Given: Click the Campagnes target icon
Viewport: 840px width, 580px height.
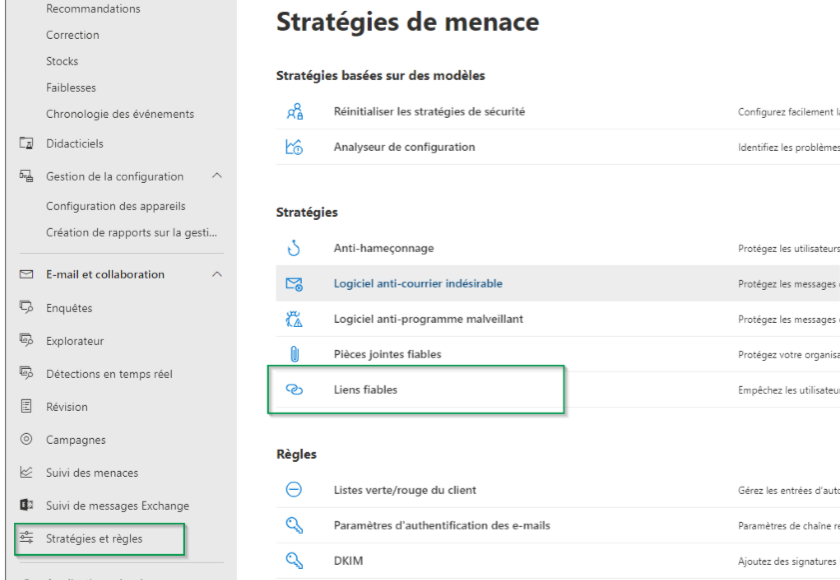Looking at the screenshot, I should (x=26, y=440).
